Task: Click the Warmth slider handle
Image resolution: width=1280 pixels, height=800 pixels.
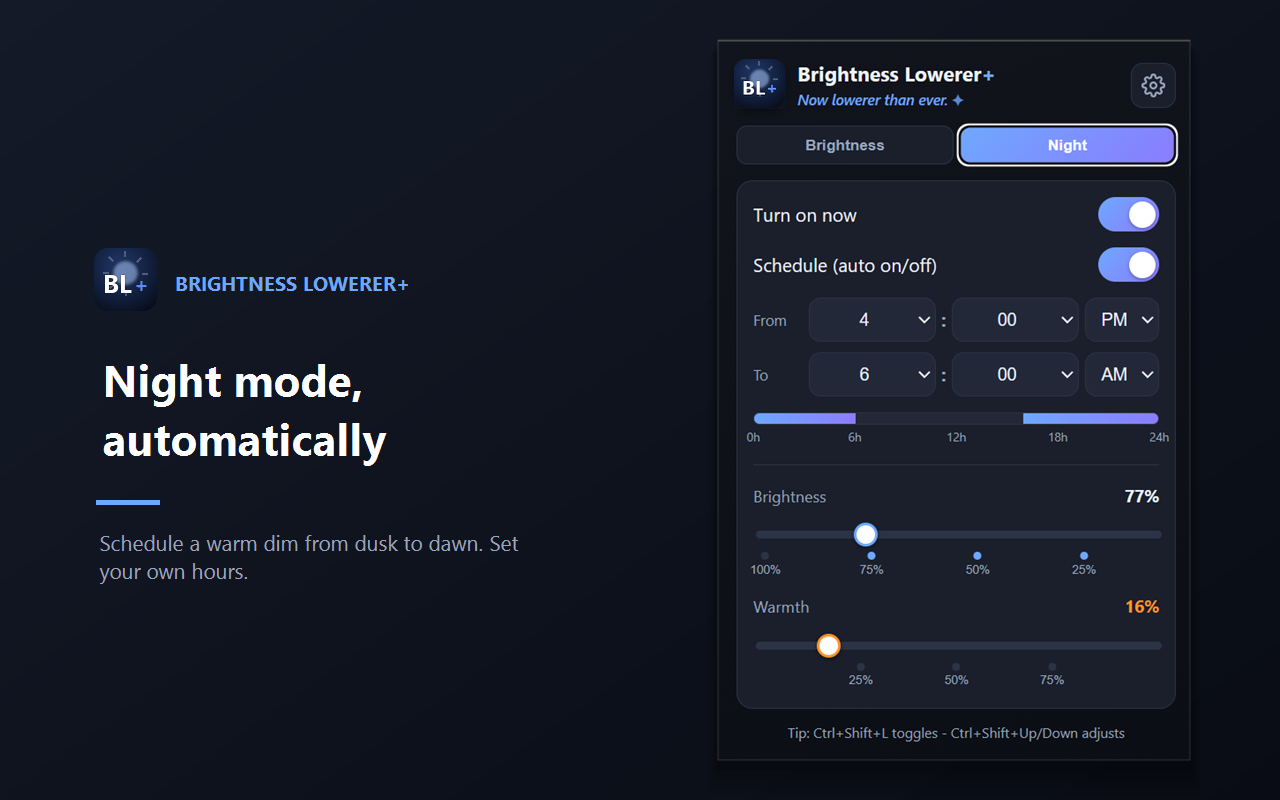Action: pos(828,646)
